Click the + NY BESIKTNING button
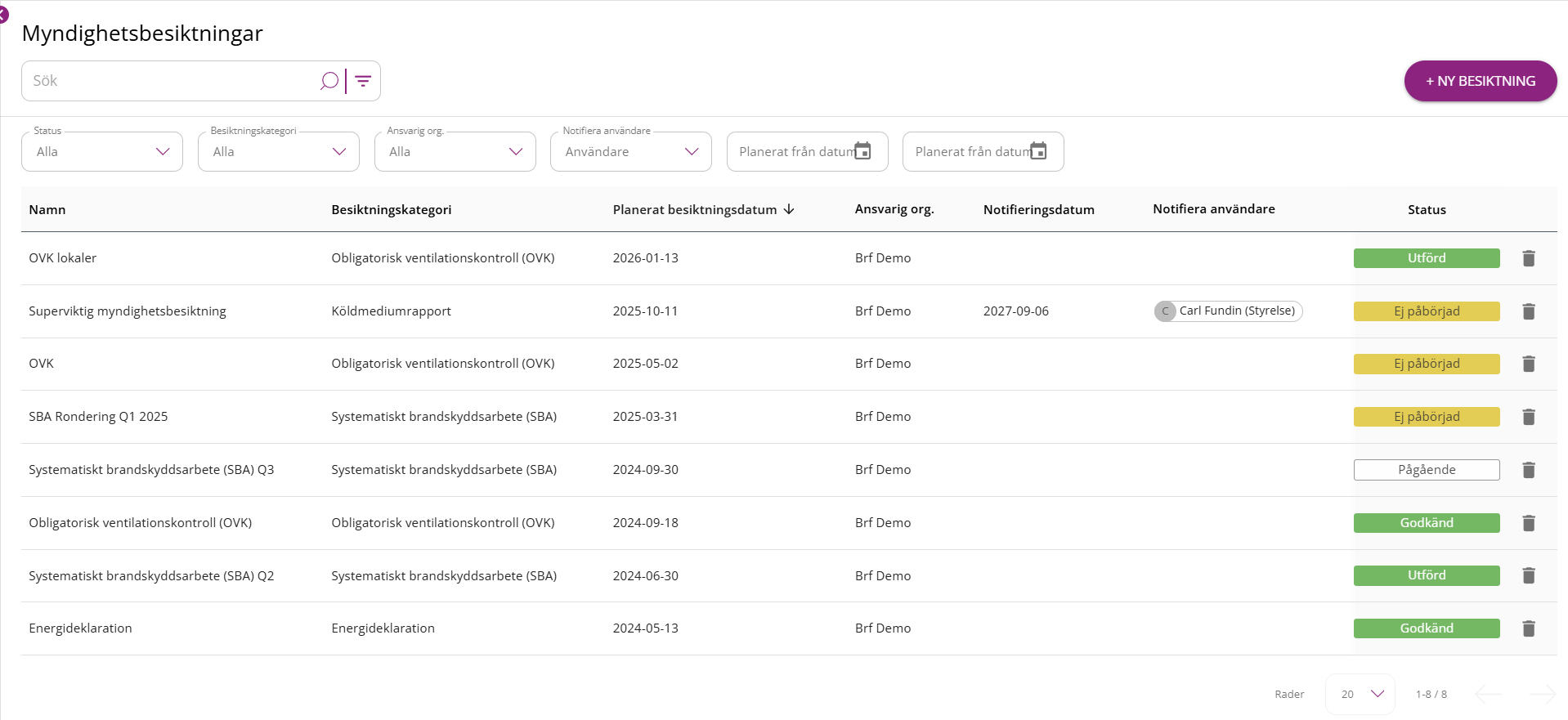This screenshot has width=1568, height=720. [x=1481, y=81]
